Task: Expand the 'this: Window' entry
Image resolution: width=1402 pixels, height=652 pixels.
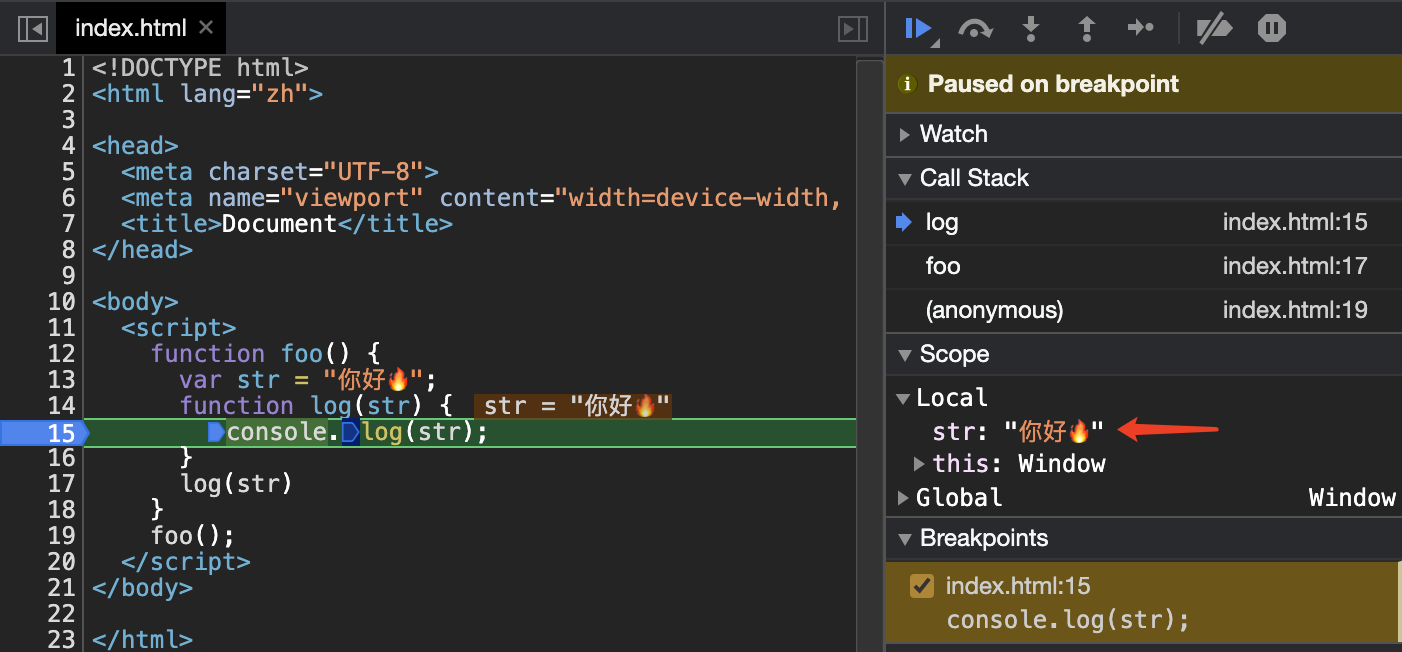Action: (919, 464)
